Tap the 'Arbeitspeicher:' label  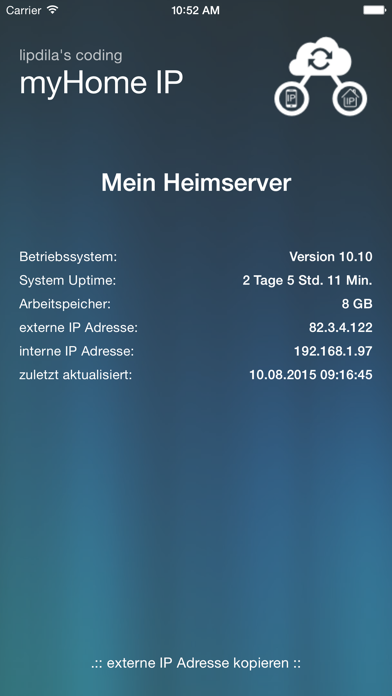click(65, 304)
